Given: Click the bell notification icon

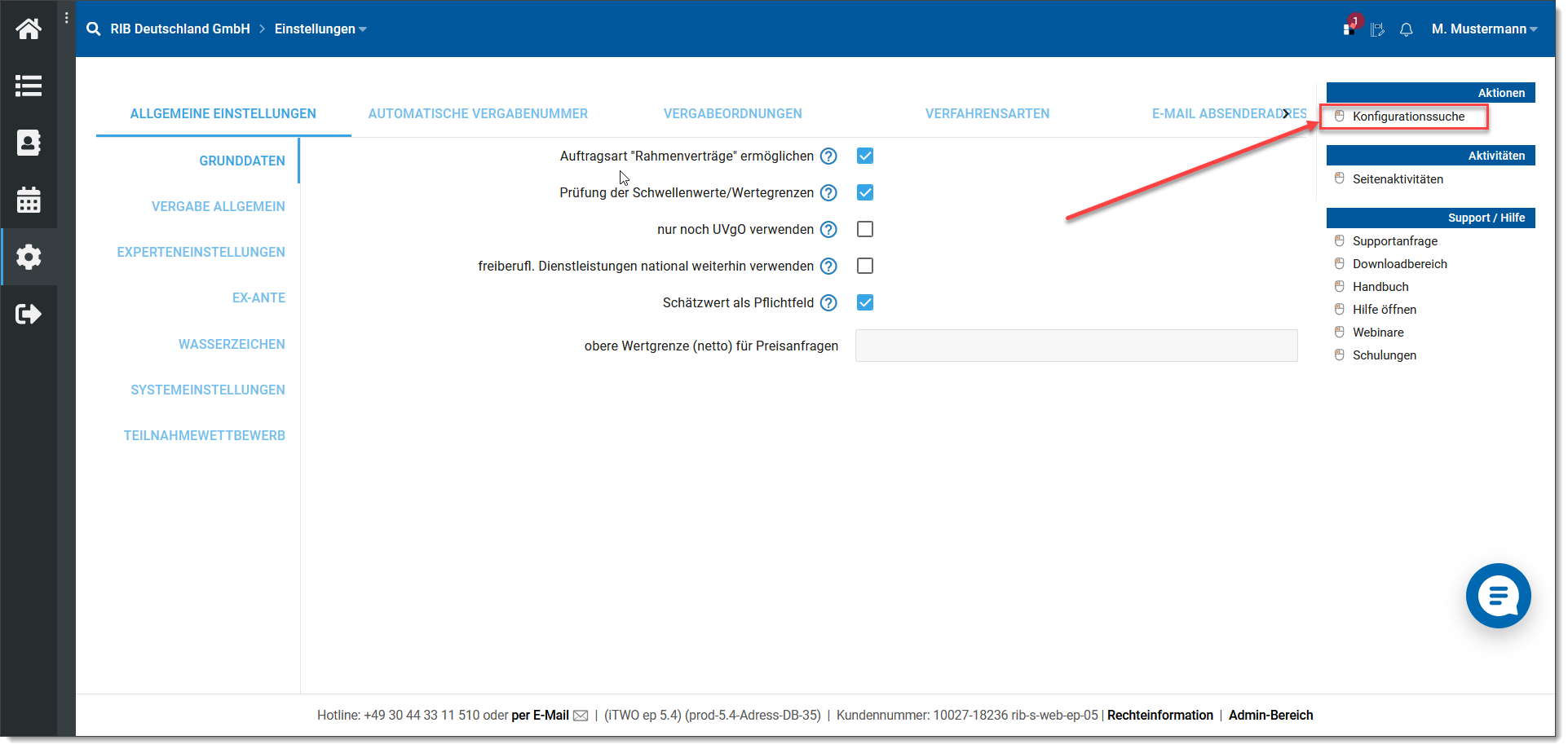Looking at the screenshot, I should point(1406,29).
